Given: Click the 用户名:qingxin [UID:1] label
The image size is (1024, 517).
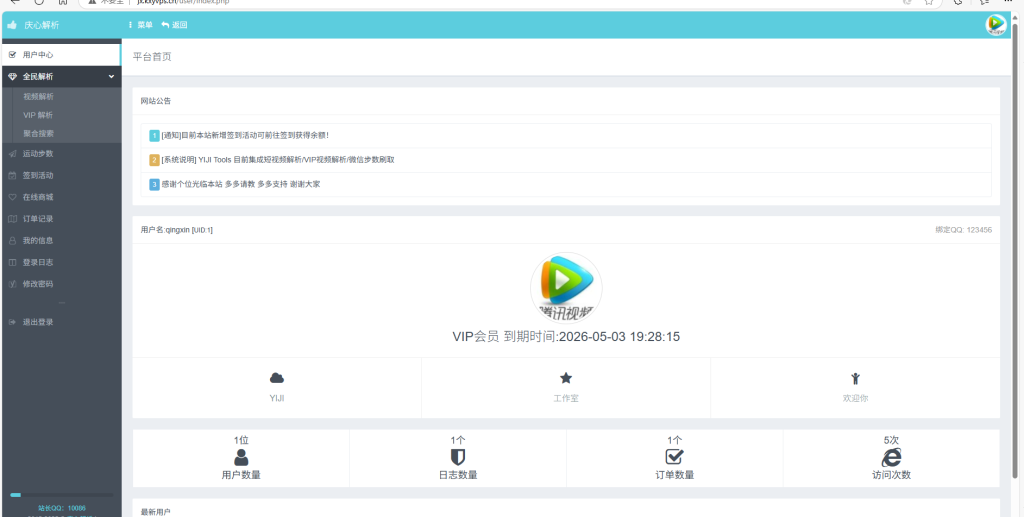Looking at the screenshot, I should click(176, 230).
